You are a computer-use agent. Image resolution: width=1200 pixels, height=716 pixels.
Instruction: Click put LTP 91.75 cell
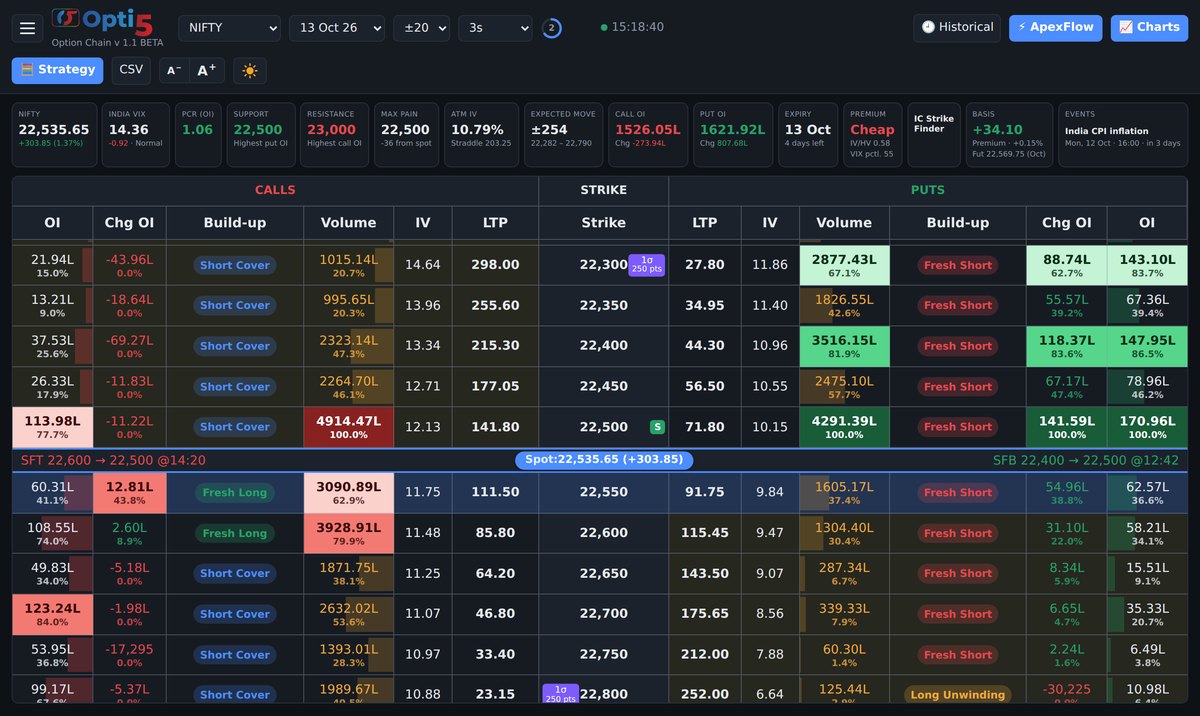pos(704,492)
